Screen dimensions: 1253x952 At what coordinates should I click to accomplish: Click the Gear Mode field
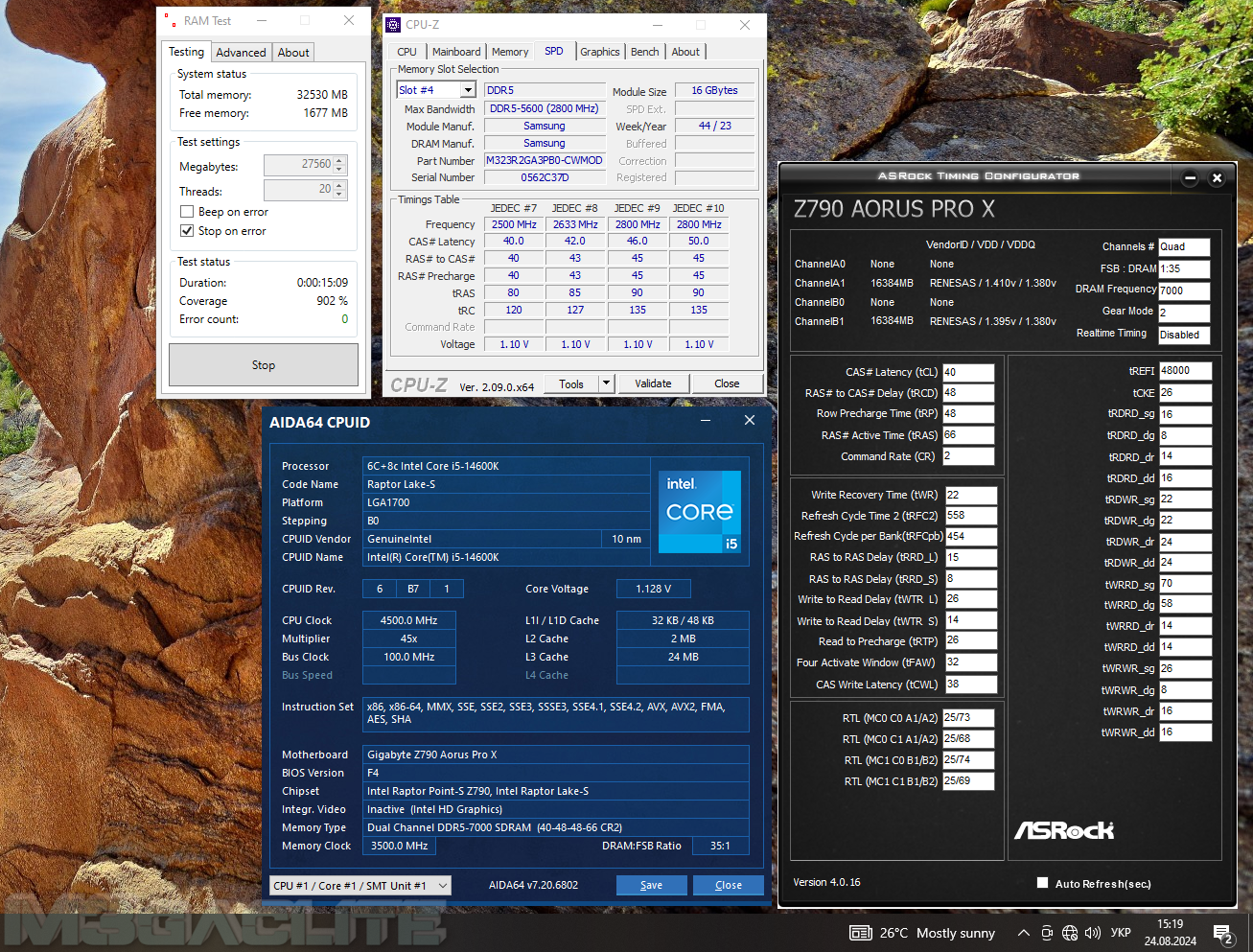tap(1184, 313)
